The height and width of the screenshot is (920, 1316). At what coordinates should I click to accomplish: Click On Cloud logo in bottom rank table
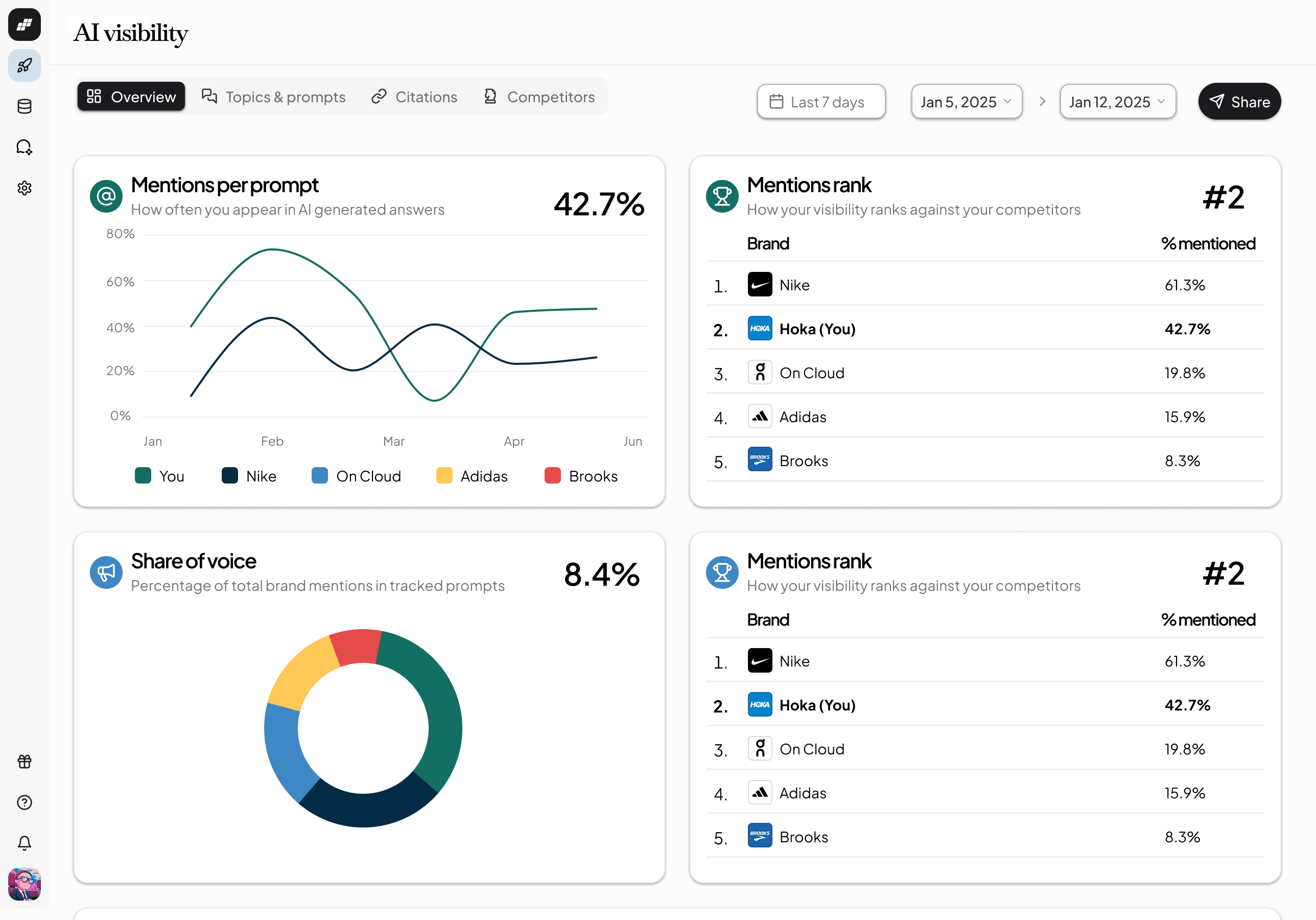760,748
